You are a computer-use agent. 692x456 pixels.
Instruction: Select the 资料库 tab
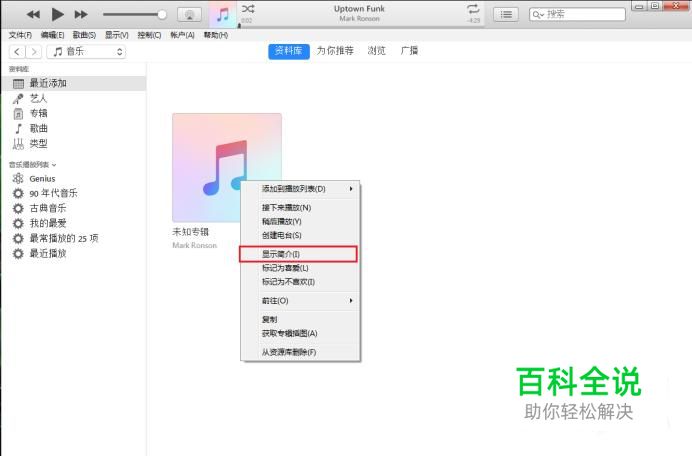click(x=289, y=51)
